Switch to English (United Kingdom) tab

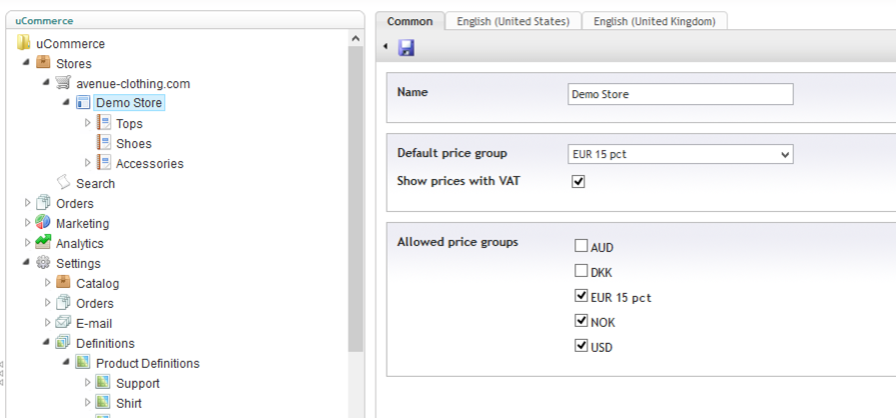click(x=654, y=21)
